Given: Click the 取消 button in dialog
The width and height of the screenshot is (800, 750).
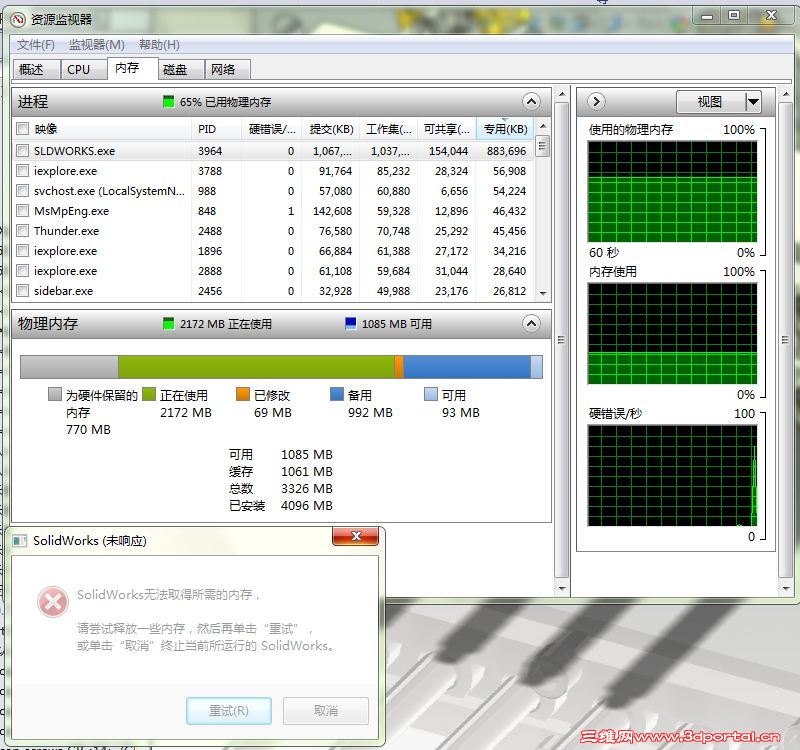Looking at the screenshot, I should (326, 711).
